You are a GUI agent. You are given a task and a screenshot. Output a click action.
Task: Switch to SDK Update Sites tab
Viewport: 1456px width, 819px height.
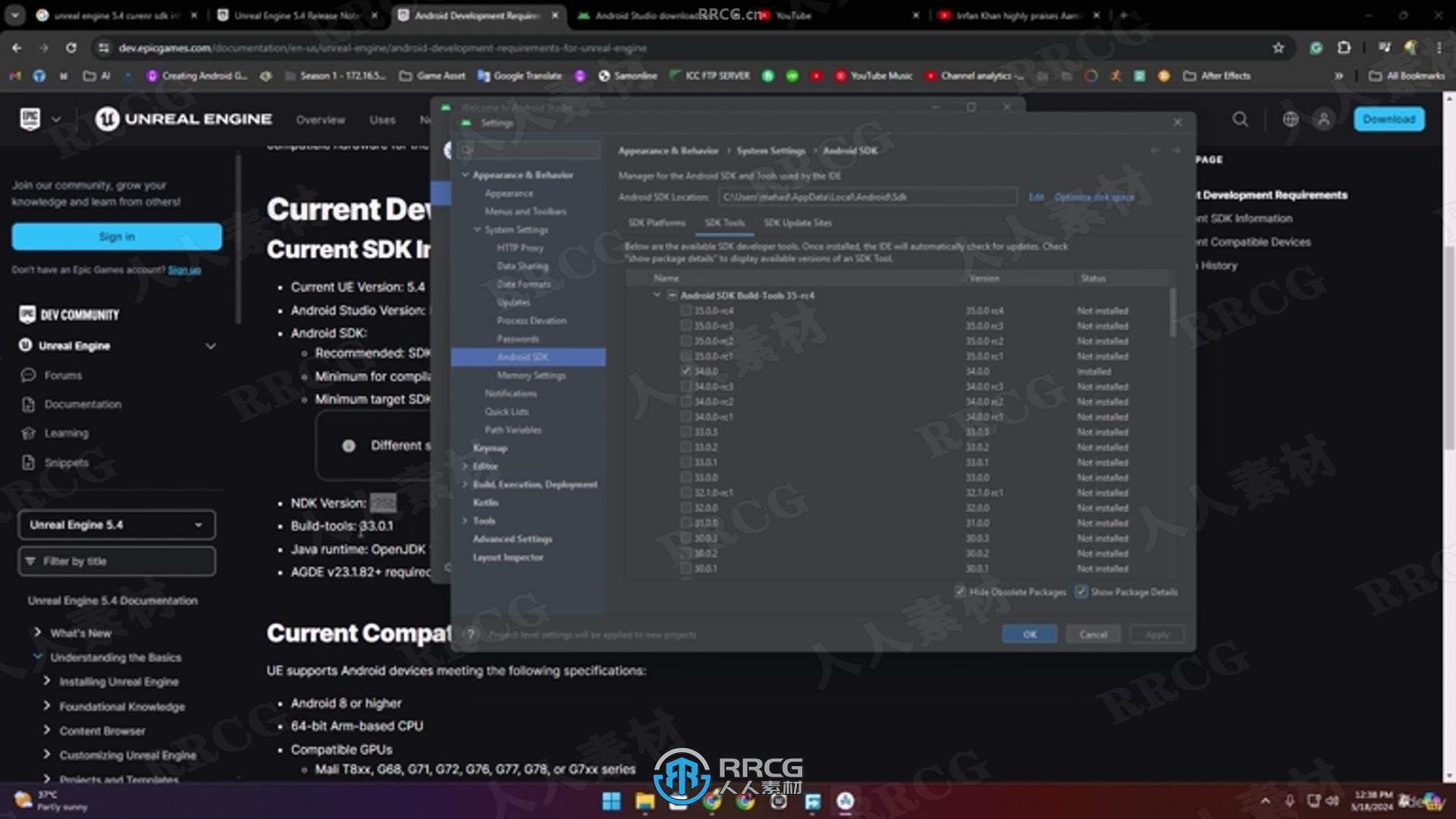tap(798, 222)
